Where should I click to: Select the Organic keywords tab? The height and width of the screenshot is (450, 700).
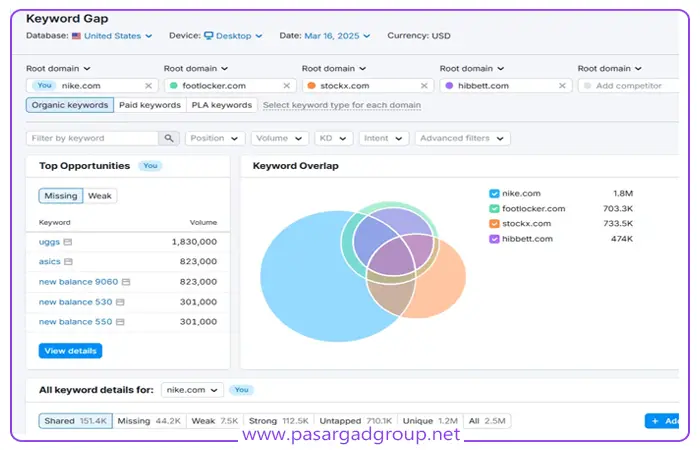(70, 105)
